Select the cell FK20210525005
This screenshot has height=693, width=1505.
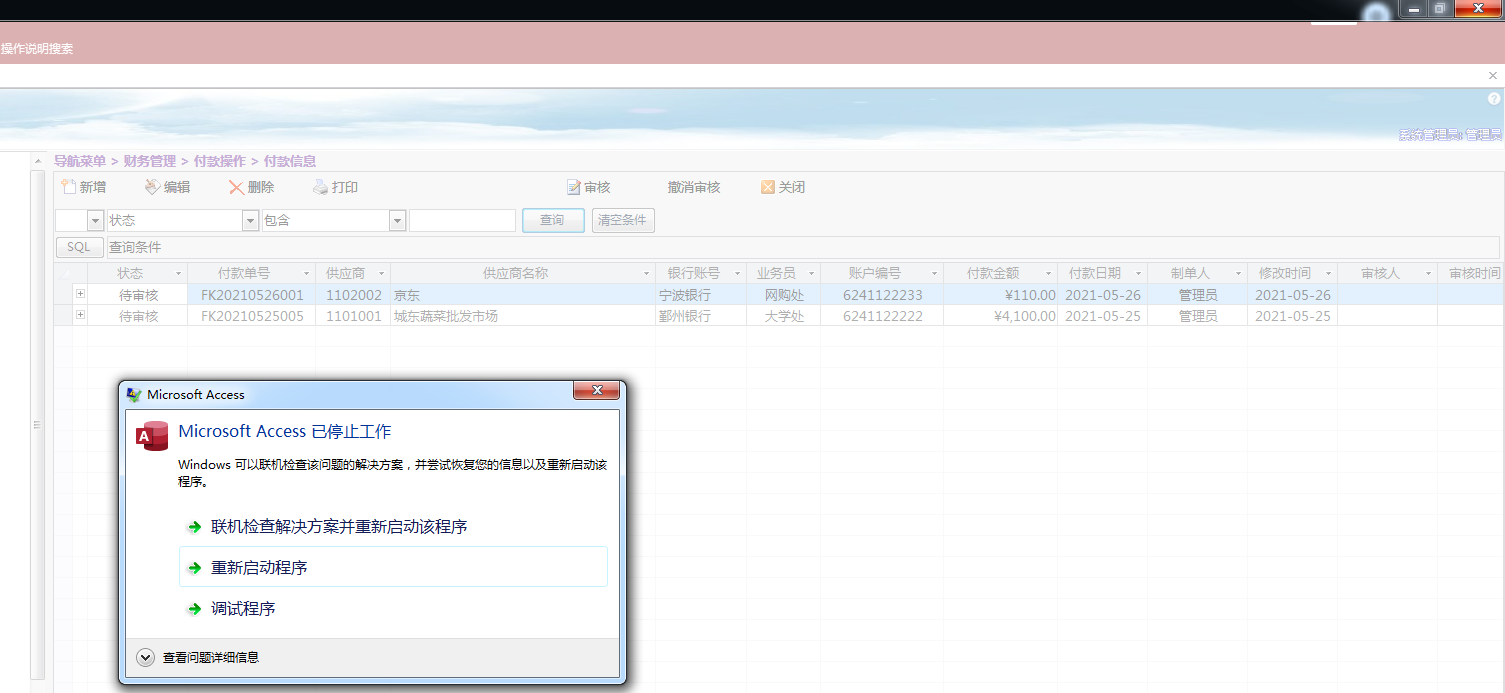[252, 316]
